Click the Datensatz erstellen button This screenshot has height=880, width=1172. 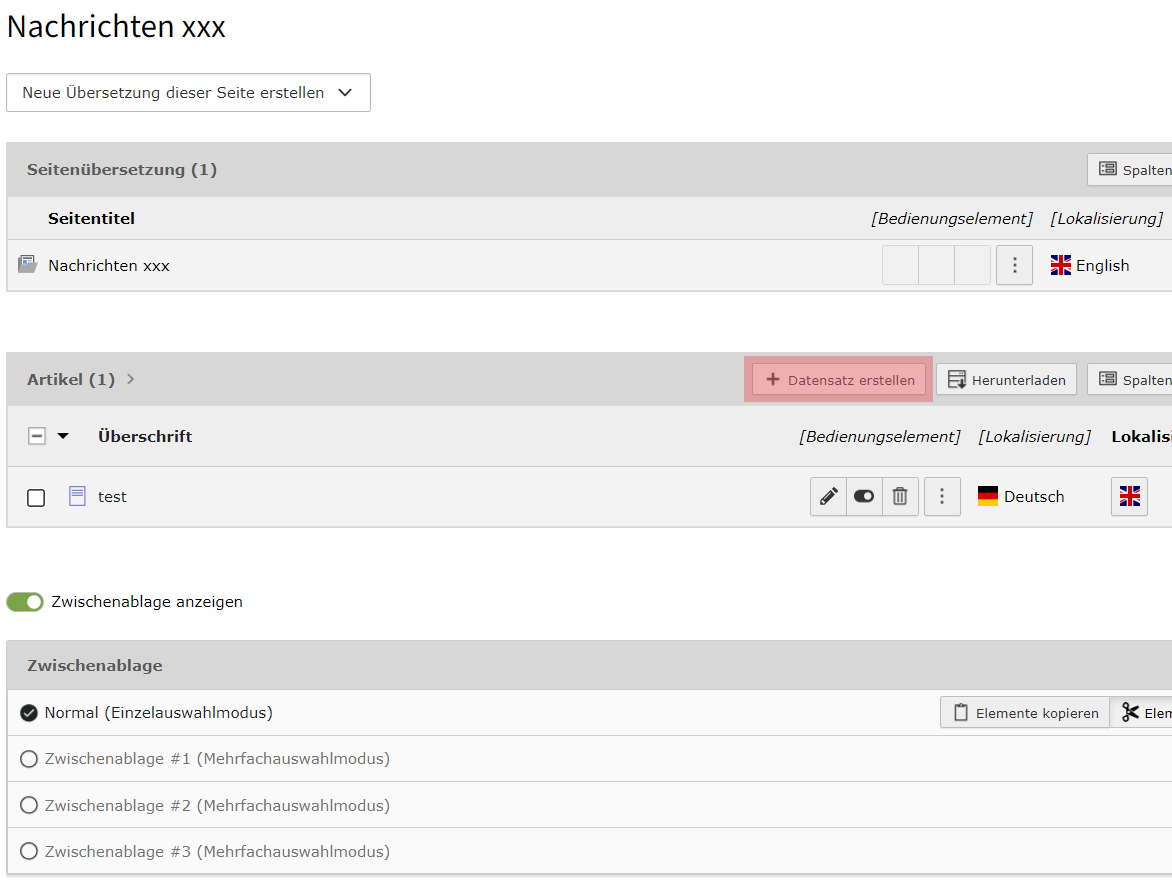tap(839, 380)
